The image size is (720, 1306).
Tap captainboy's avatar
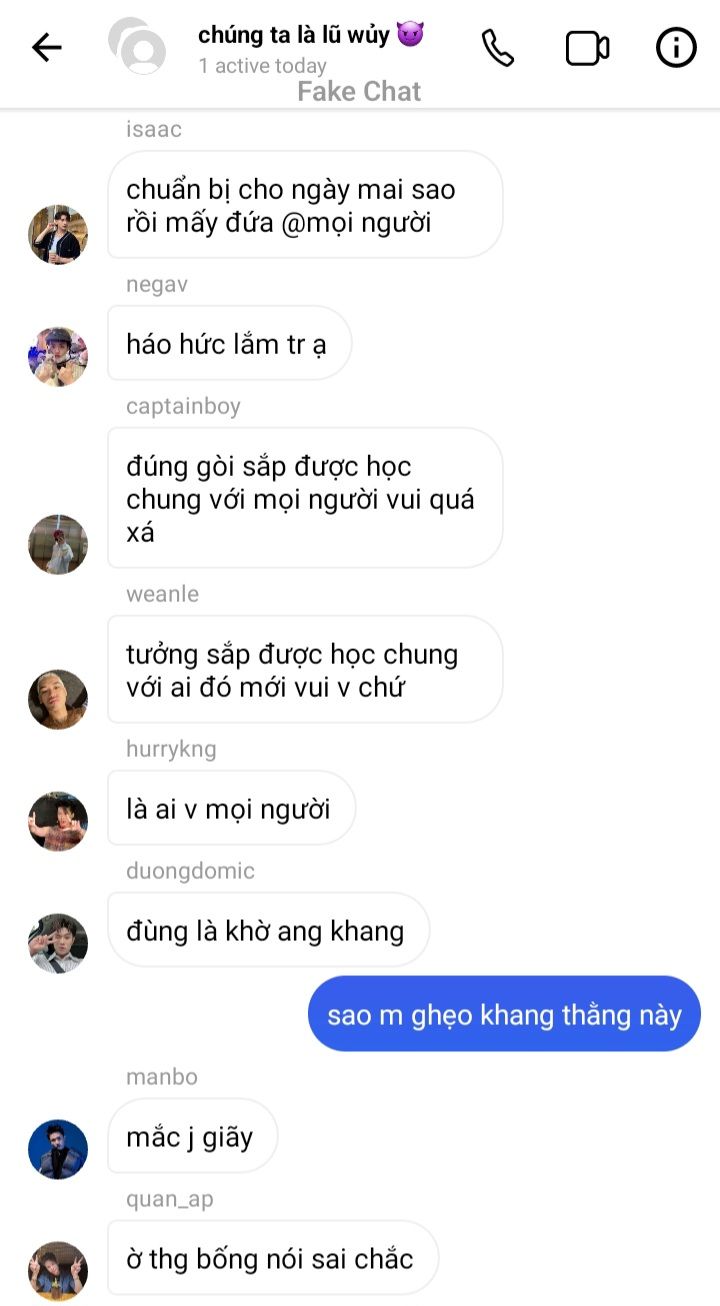pos(58,545)
